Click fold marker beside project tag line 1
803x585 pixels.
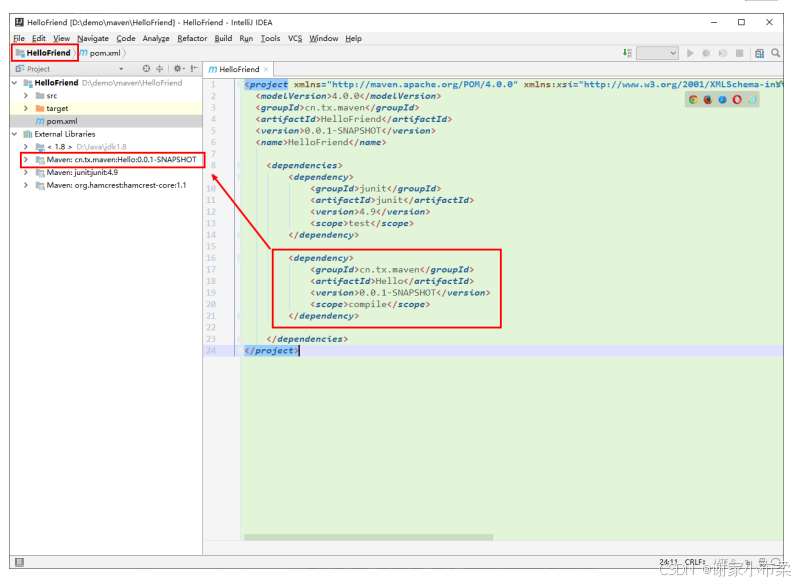tap(240, 85)
